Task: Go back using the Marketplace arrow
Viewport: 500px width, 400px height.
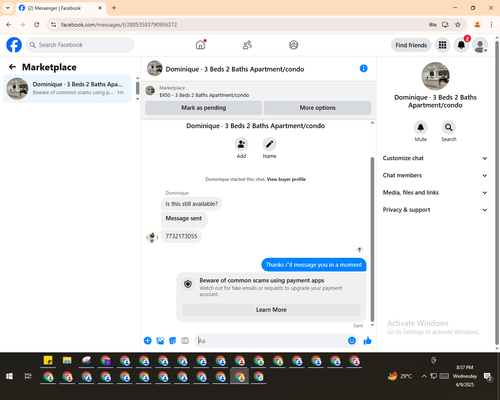Action: (12, 67)
